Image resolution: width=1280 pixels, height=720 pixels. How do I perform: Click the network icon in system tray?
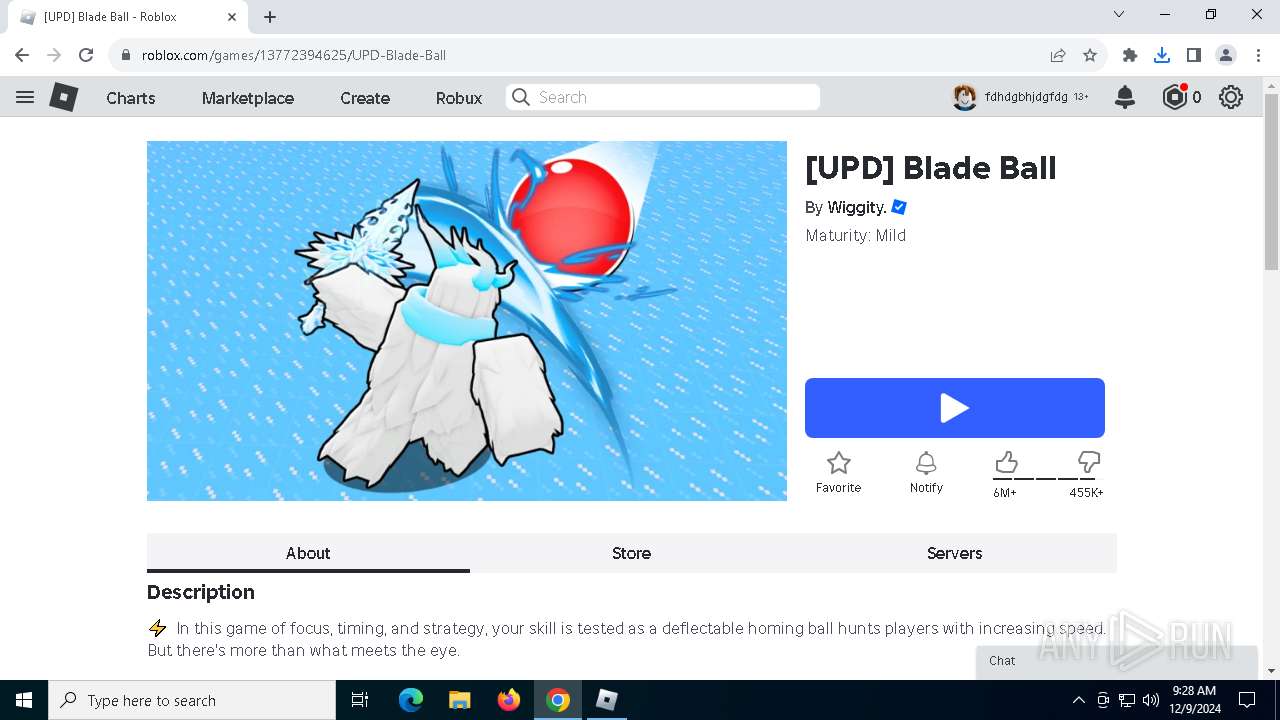pyautogui.click(x=1127, y=700)
